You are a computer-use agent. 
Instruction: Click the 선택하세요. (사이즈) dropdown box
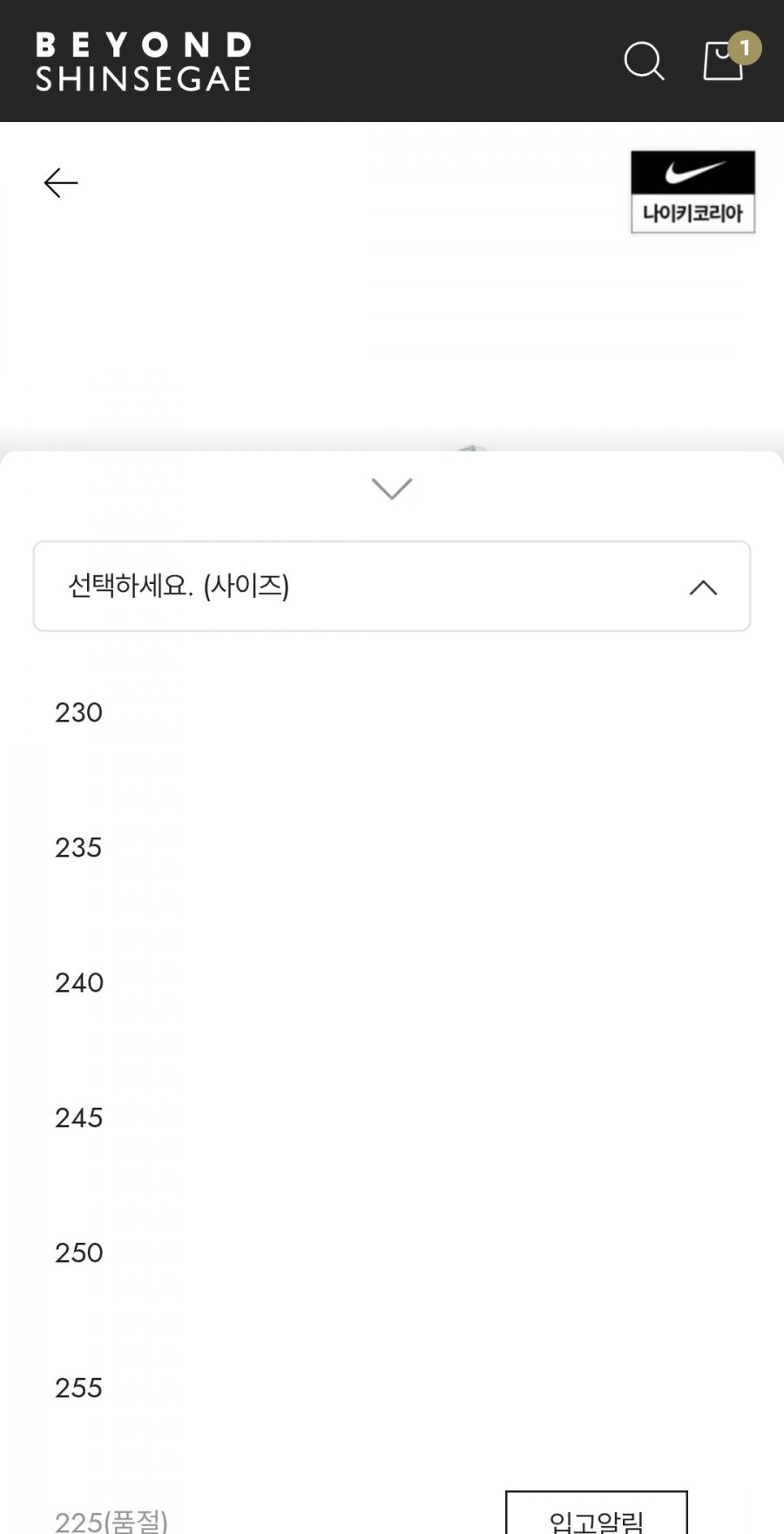(x=348, y=586)
